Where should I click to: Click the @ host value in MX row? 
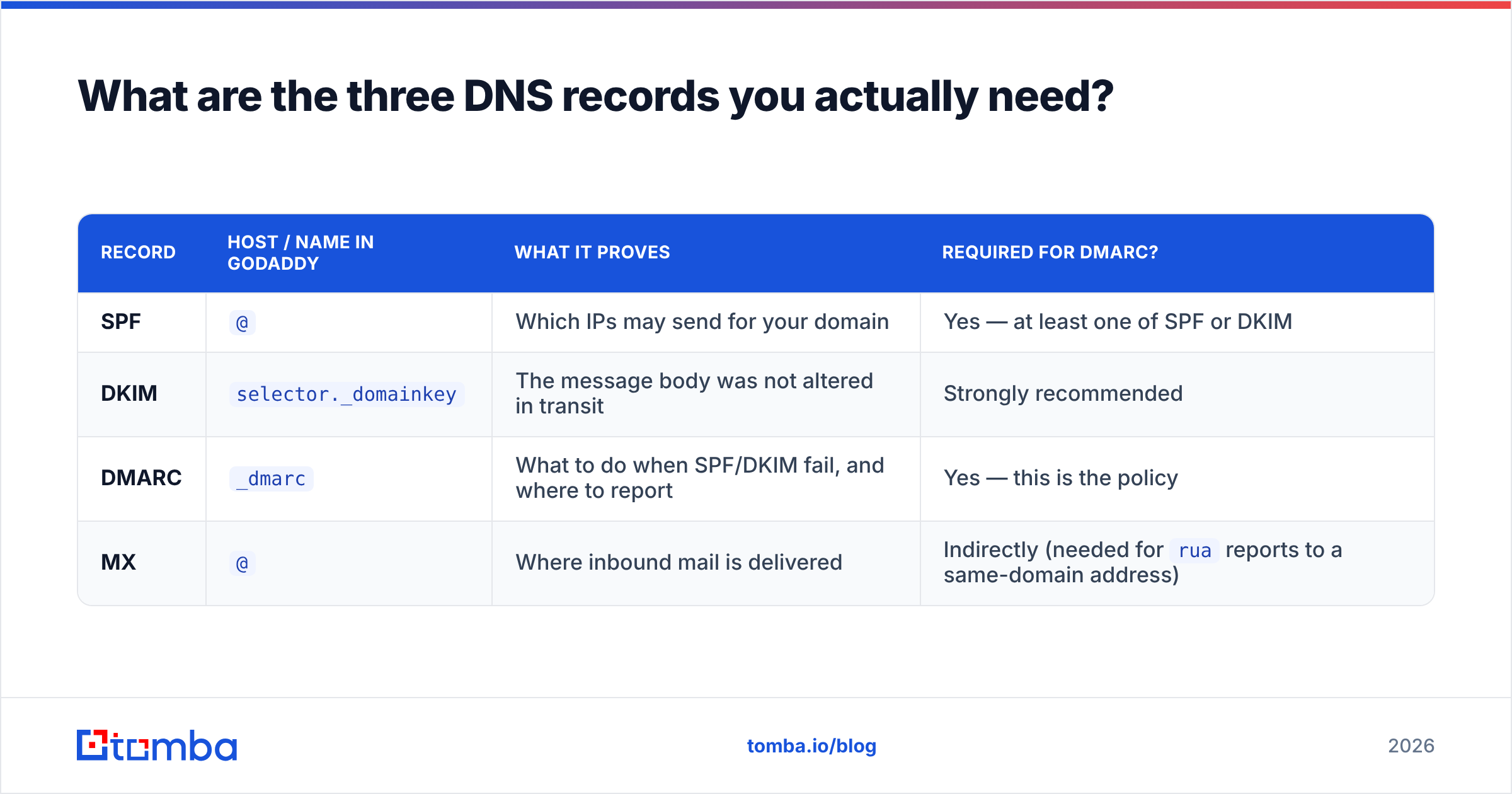click(242, 563)
